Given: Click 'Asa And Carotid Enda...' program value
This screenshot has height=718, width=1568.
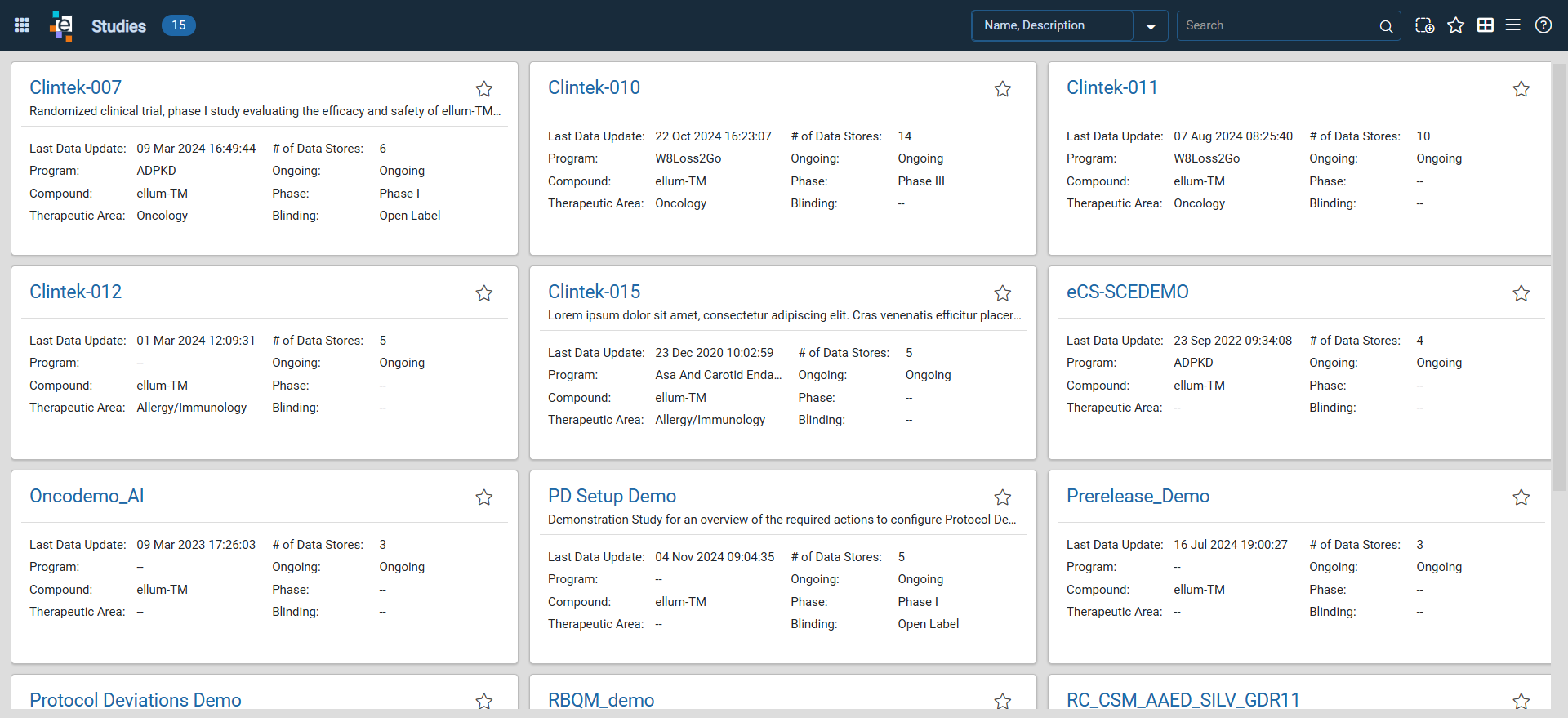Looking at the screenshot, I should (719, 375).
